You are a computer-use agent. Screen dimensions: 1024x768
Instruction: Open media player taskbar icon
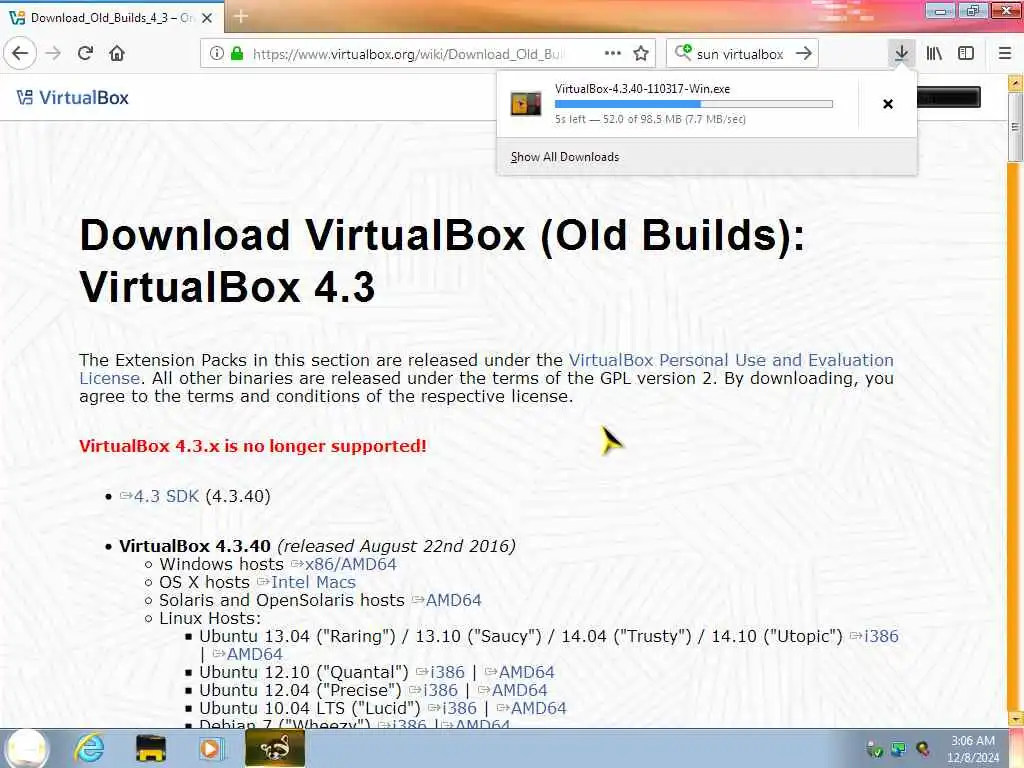tap(211, 748)
